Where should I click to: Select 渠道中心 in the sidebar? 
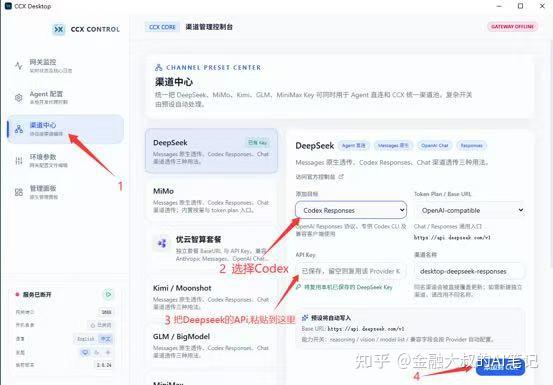65,129
